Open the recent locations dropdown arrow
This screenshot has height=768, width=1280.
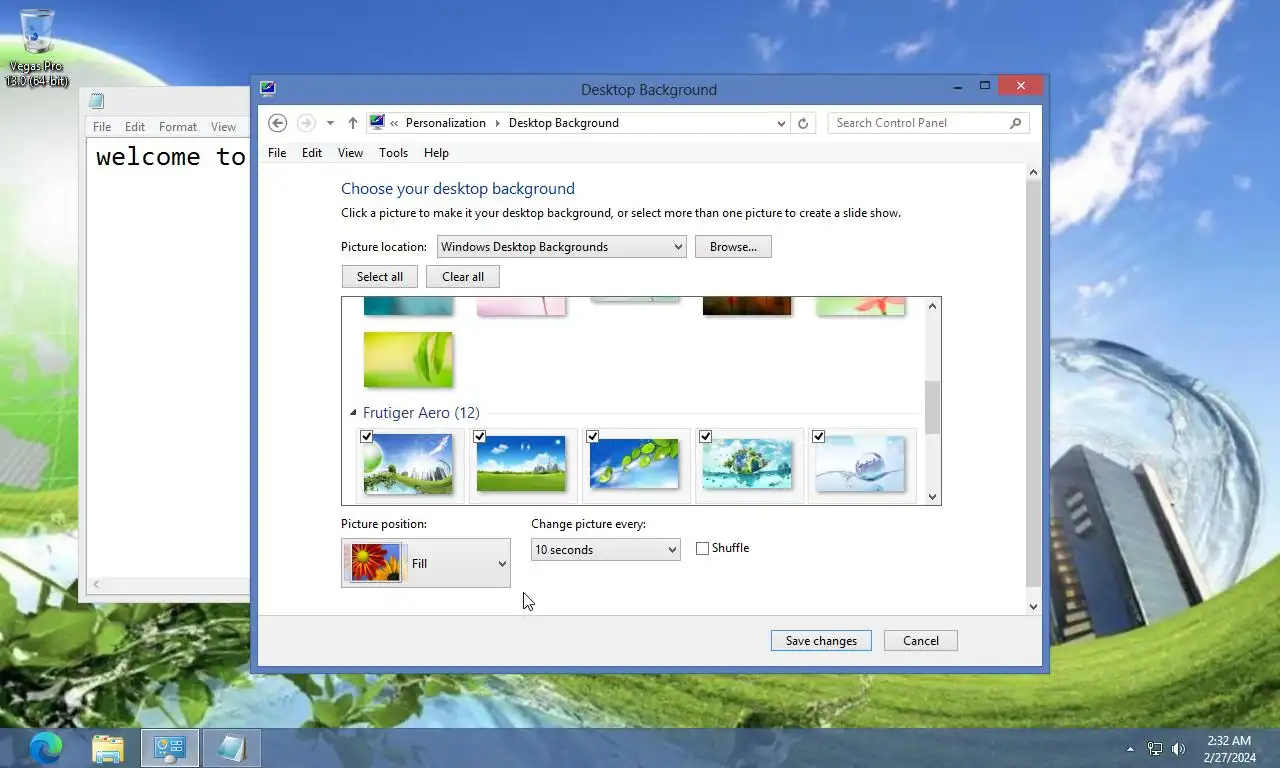click(x=330, y=123)
